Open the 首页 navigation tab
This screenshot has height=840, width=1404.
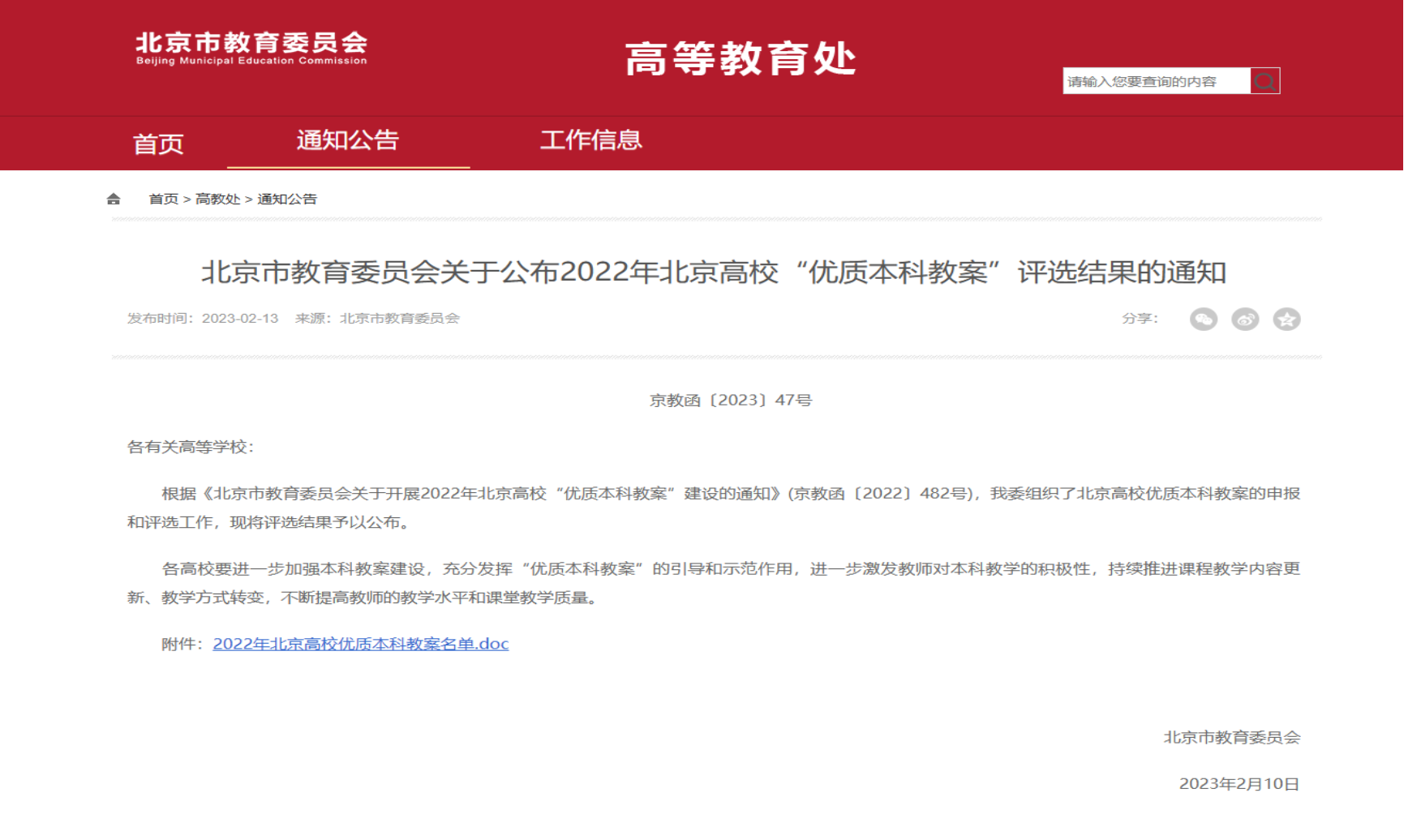(x=158, y=144)
